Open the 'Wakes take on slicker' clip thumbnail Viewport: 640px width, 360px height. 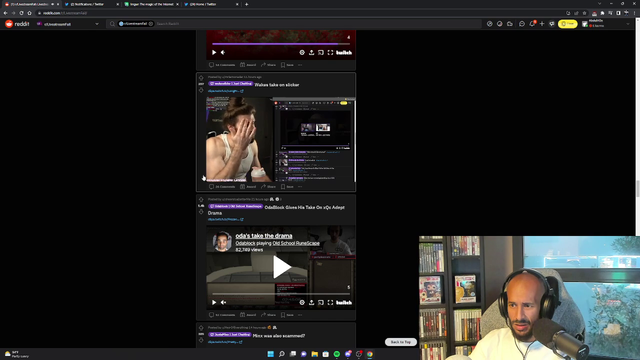click(x=281, y=140)
